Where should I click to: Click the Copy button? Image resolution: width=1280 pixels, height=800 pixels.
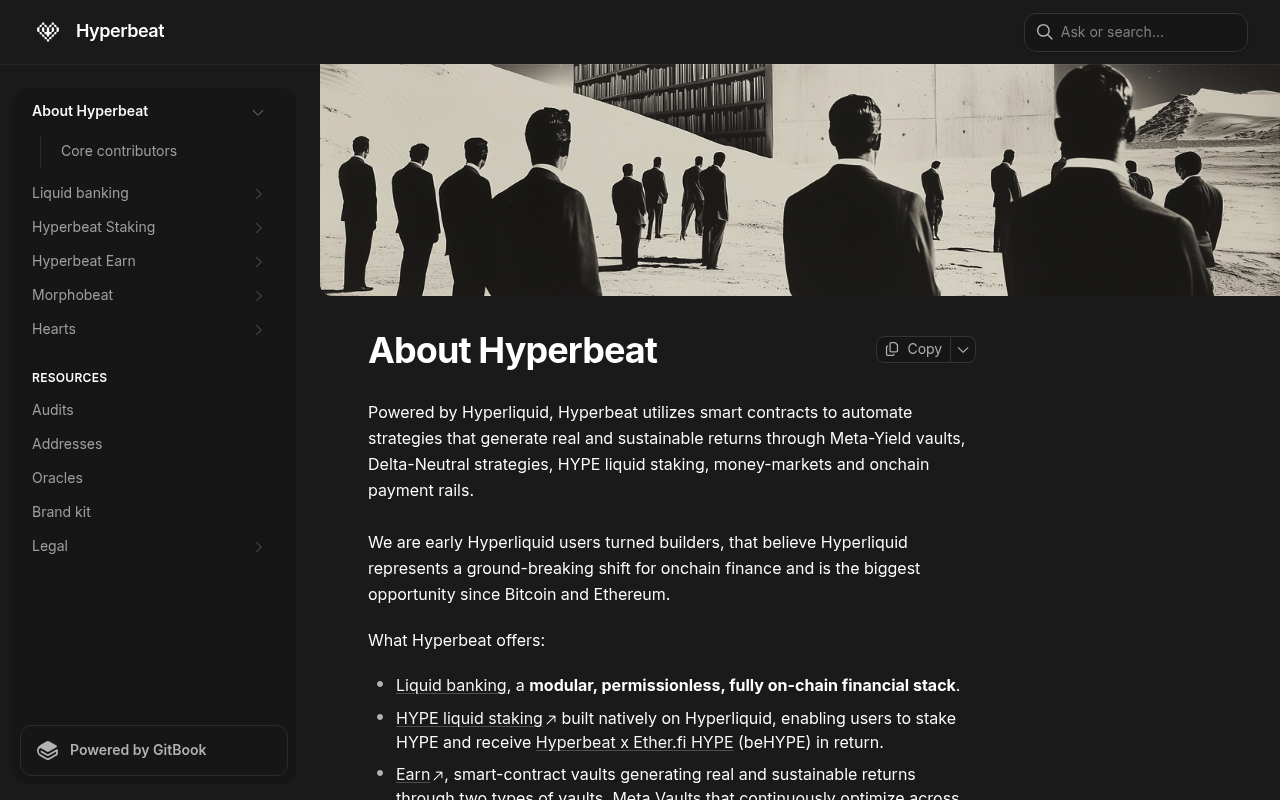(913, 349)
